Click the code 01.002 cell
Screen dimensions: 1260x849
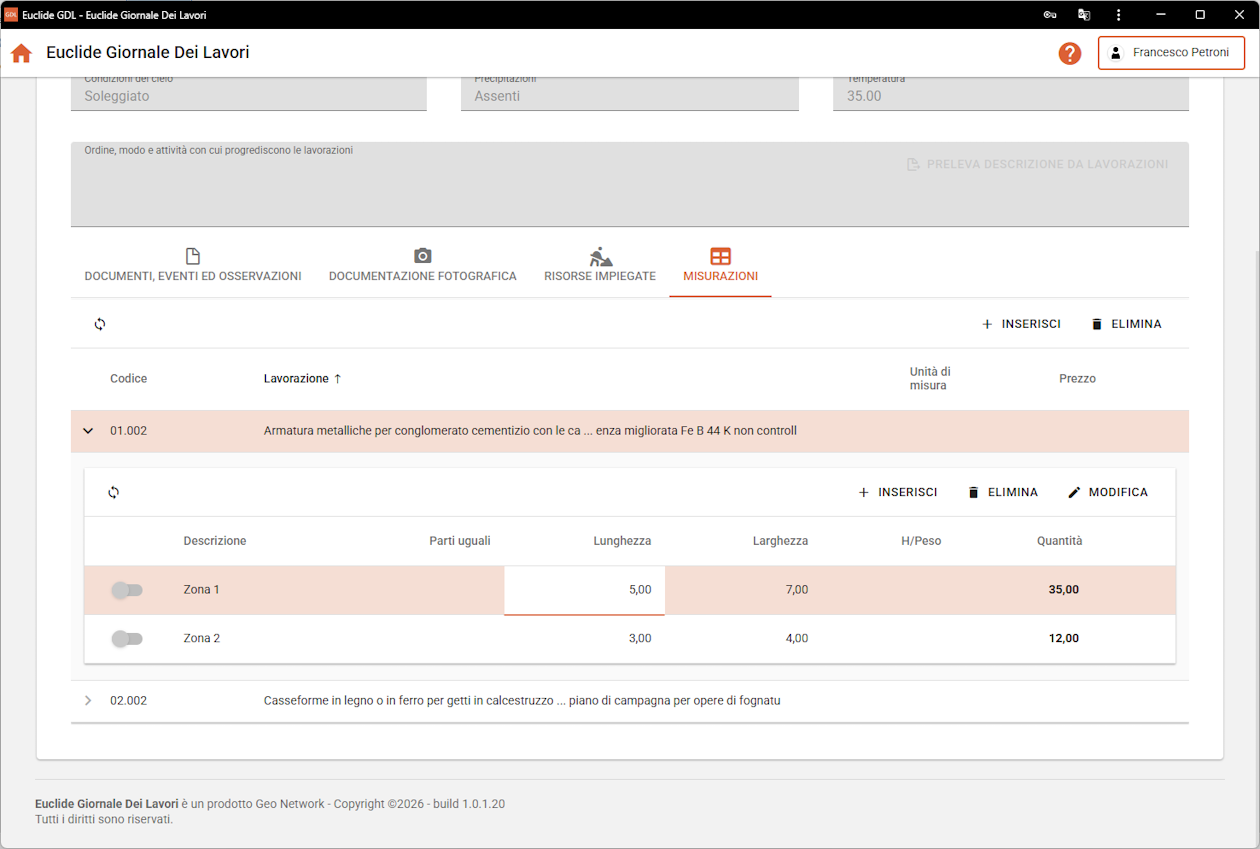coord(128,431)
